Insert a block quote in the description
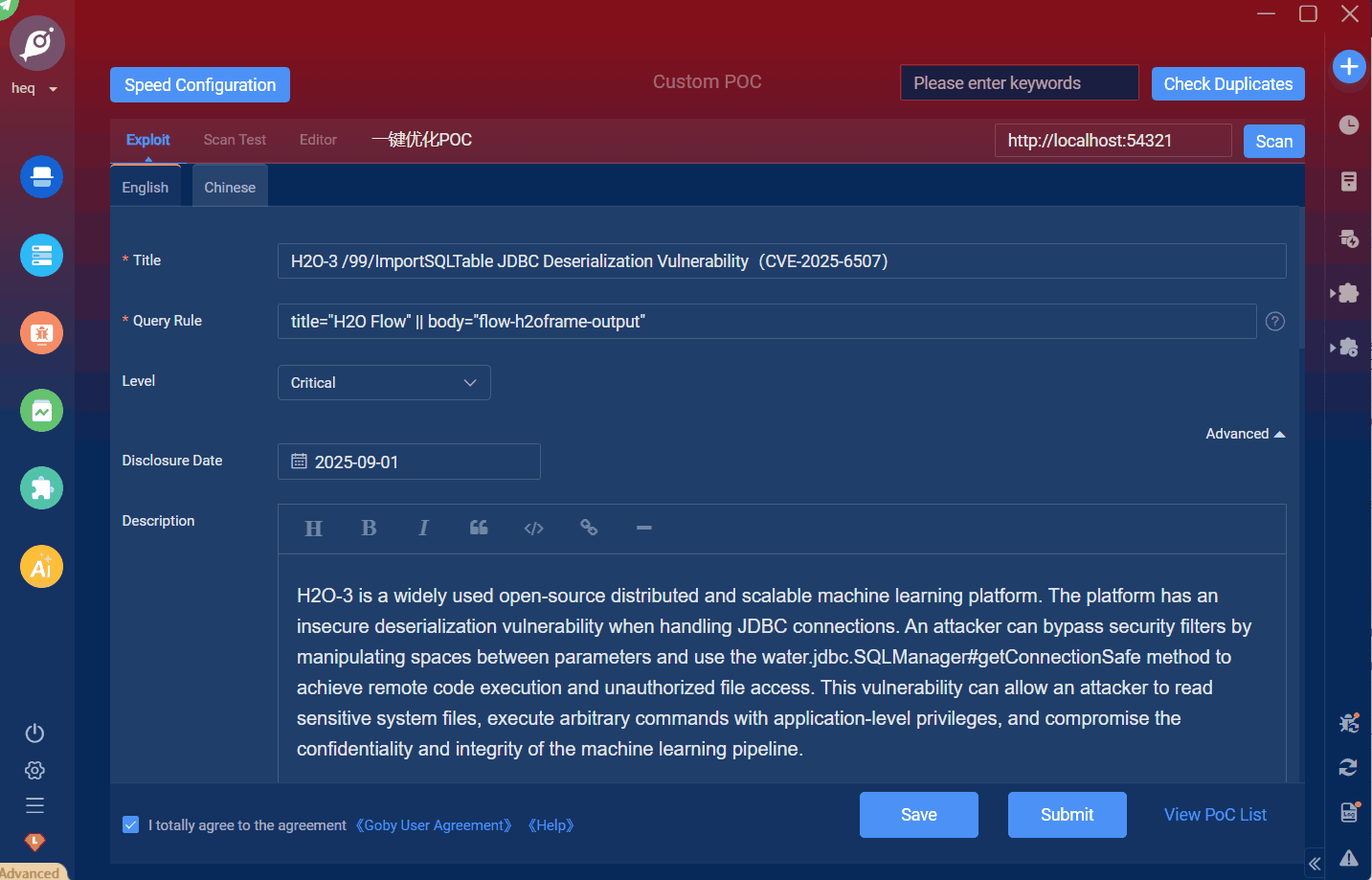1372x880 pixels. coord(479,528)
